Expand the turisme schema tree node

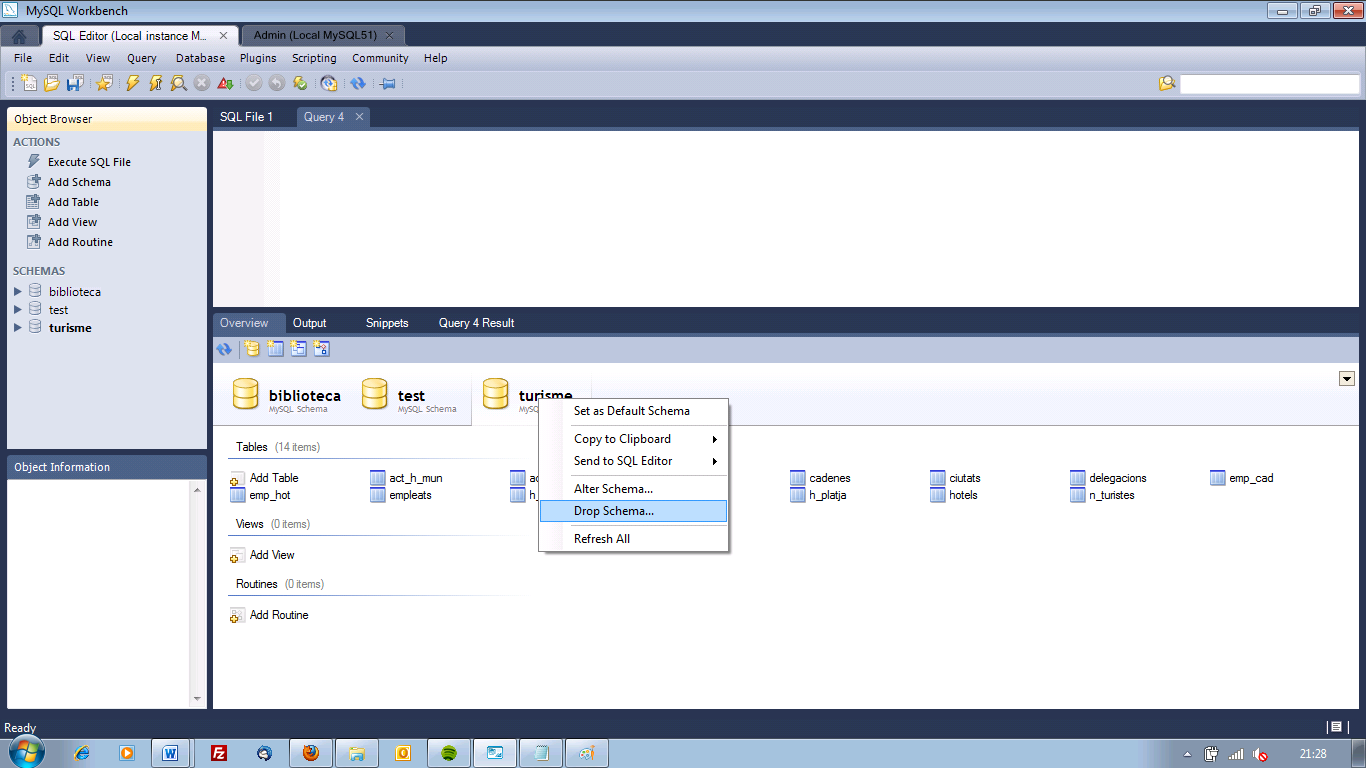[17, 328]
